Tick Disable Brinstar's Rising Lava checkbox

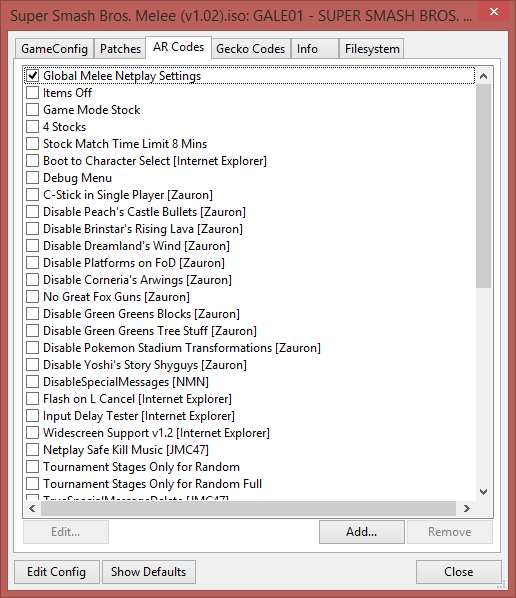(x=32, y=228)
